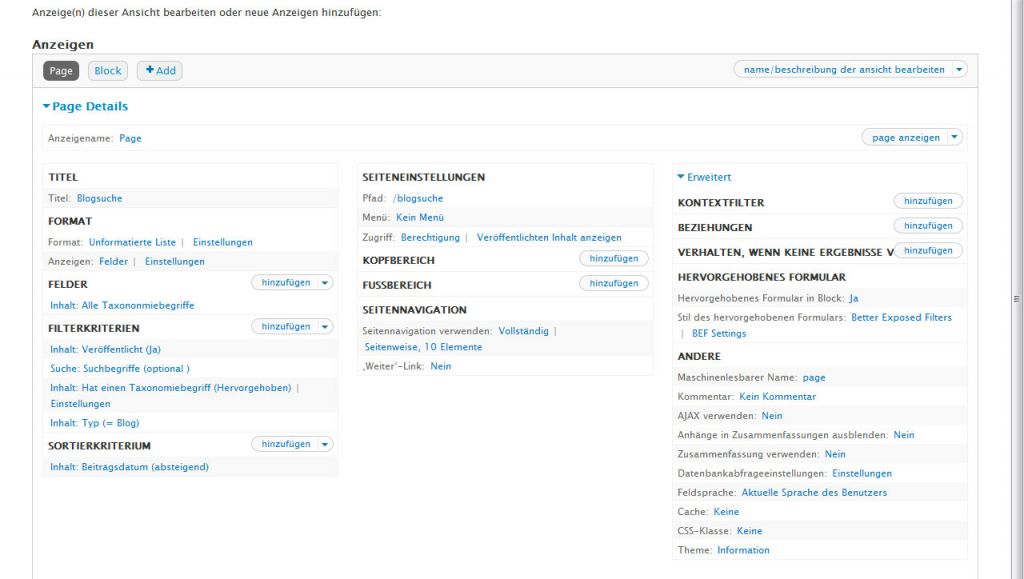The width and height of the screenshot is (1024, 579).
Task: Expand Felder hinzufügen dropdown arrow
Action: pos(325,284)
